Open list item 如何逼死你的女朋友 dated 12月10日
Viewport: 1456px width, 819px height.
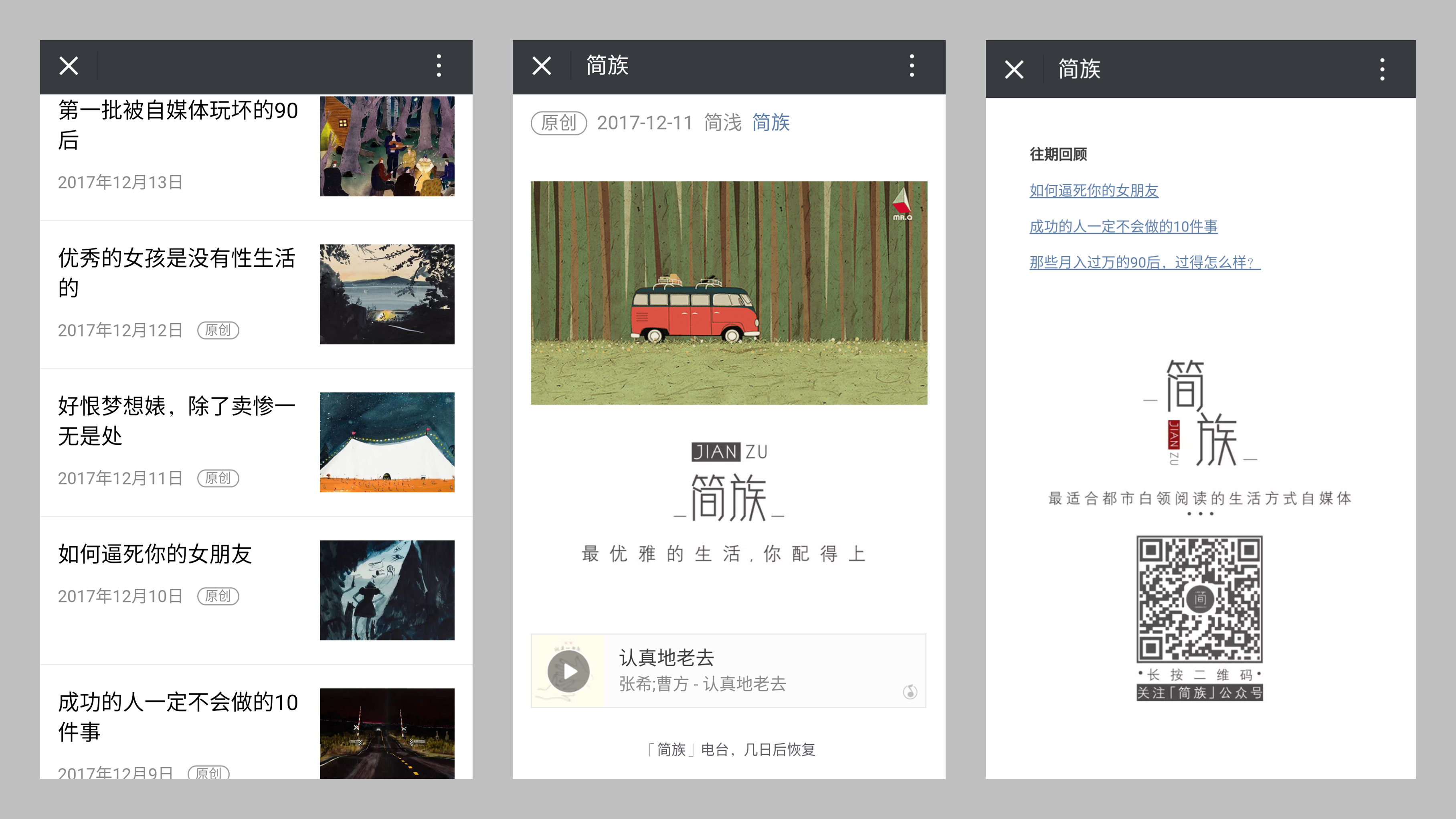256,590
